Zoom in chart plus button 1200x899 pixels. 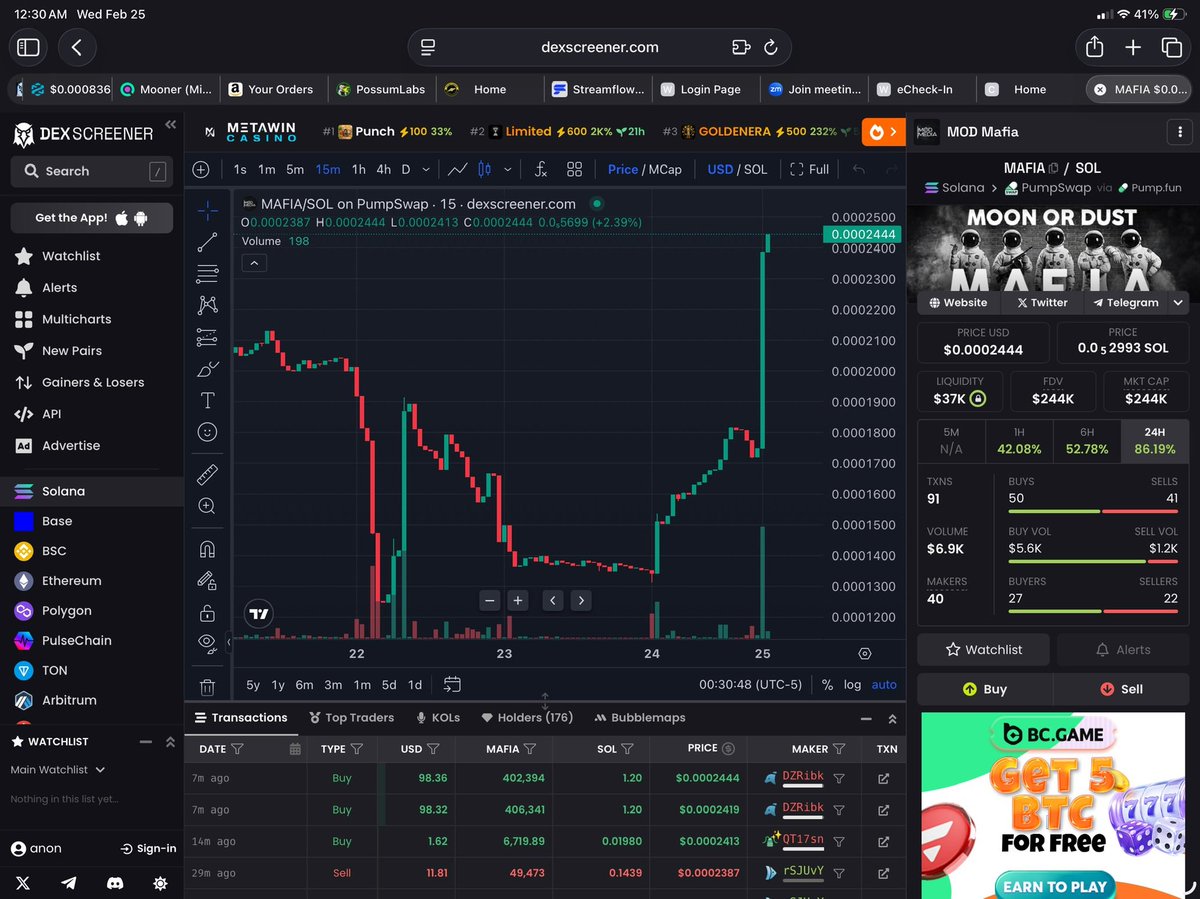click(x=518, y=600)
